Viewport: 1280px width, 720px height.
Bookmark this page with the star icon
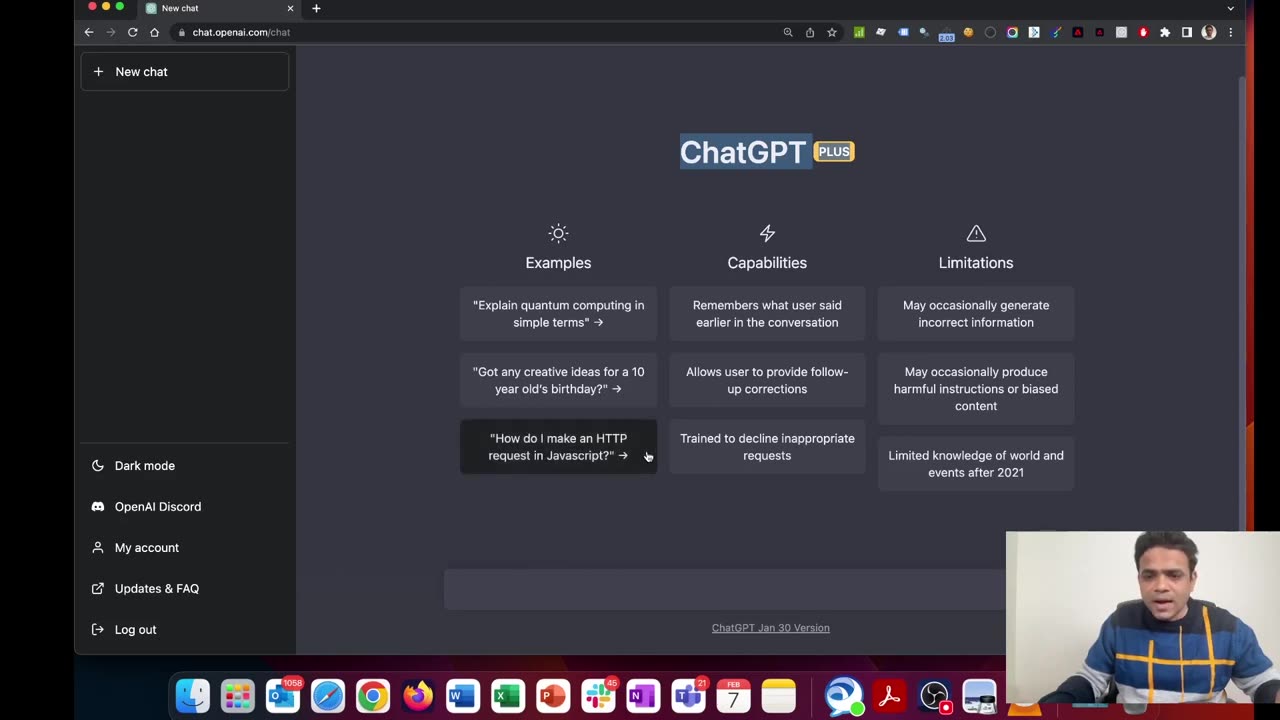(832, 32)
